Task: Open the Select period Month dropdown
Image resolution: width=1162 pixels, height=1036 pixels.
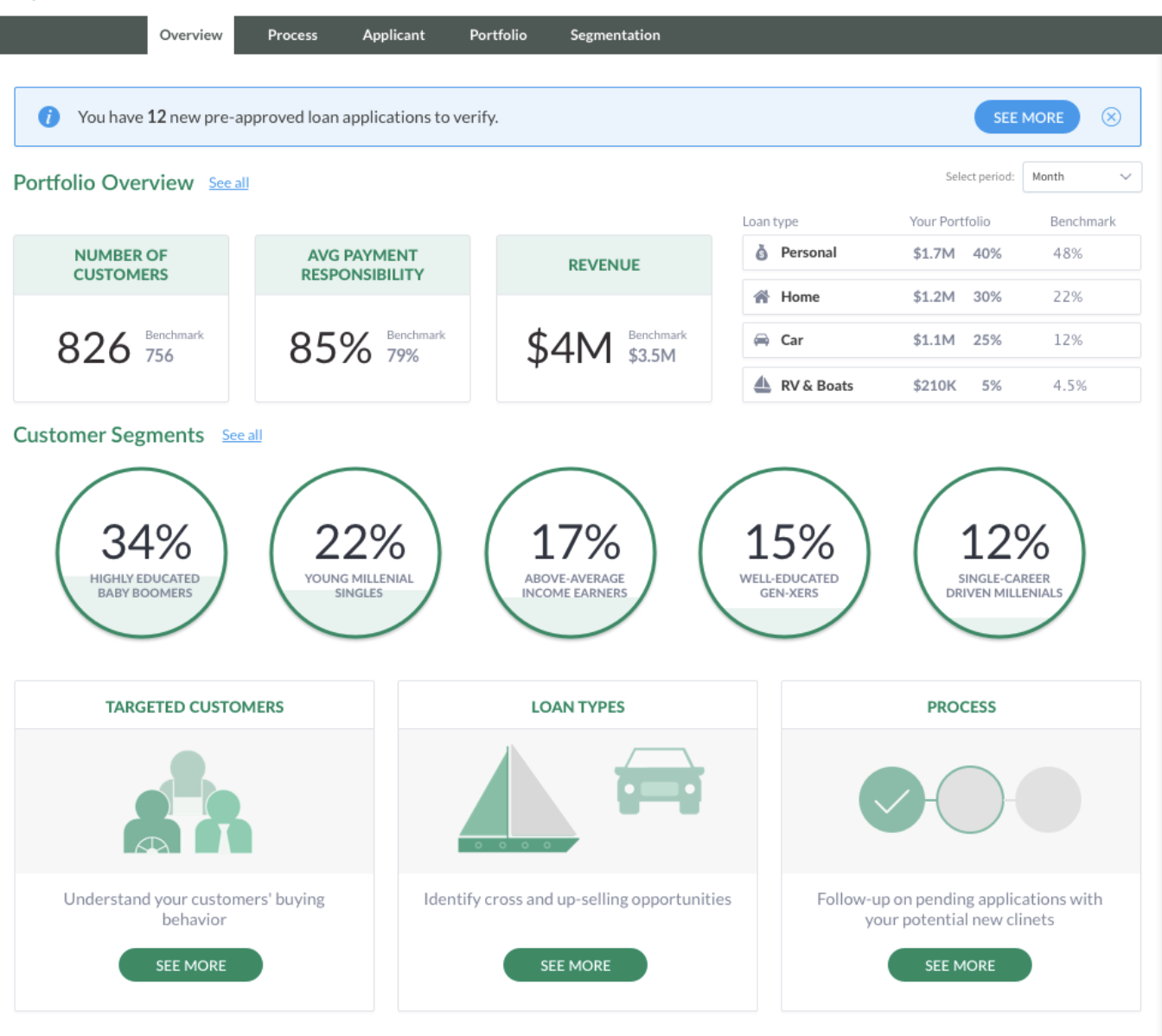Action: pos(1082,176)
